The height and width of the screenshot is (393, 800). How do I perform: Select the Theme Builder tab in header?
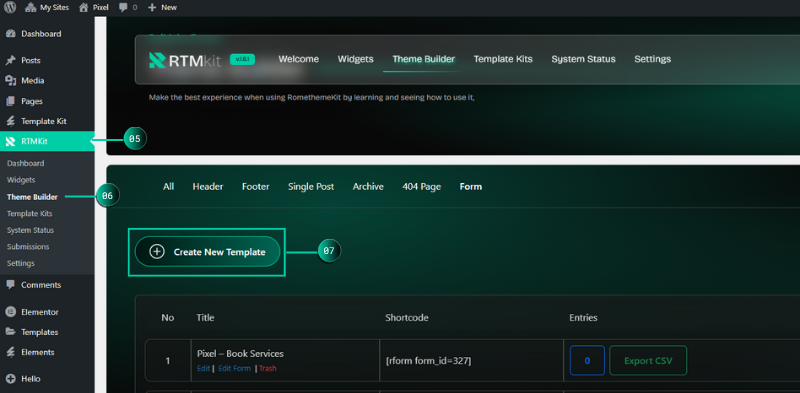pos(423,59)
